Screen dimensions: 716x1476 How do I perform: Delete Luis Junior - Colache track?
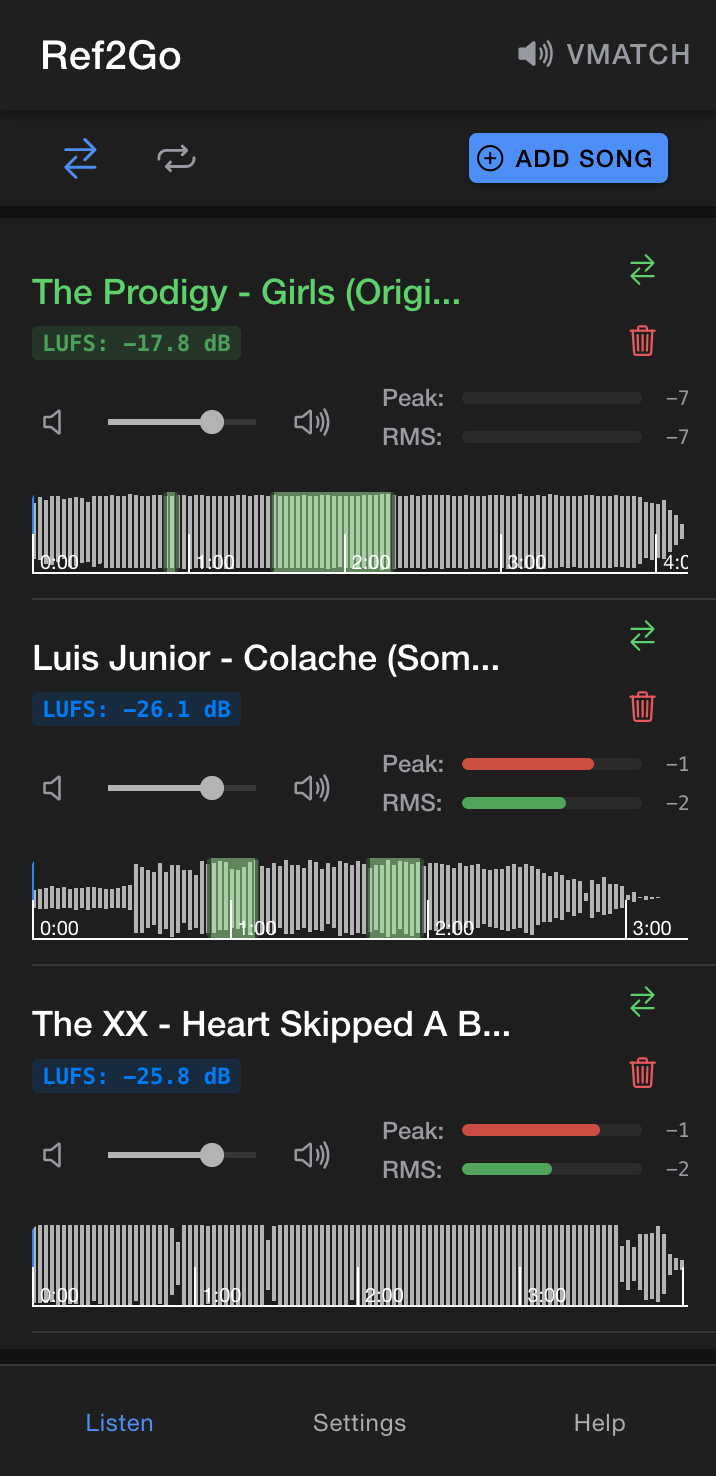[x=642, y=707]
